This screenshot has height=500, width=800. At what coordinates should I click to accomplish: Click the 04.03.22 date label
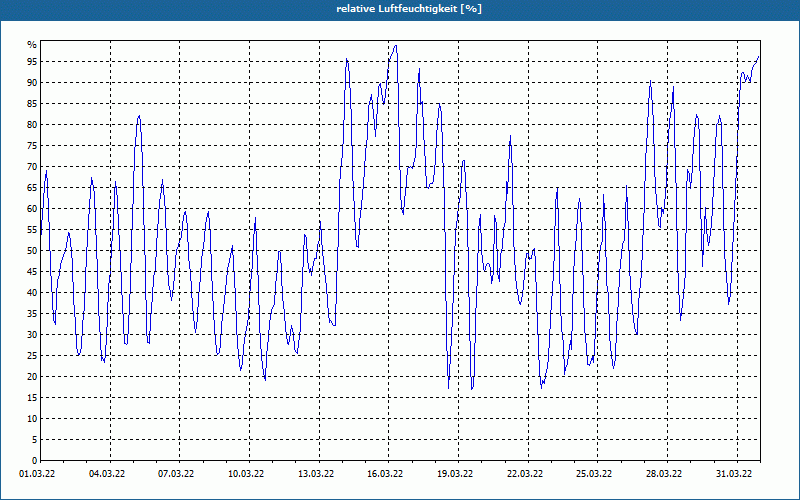[107, 474]
